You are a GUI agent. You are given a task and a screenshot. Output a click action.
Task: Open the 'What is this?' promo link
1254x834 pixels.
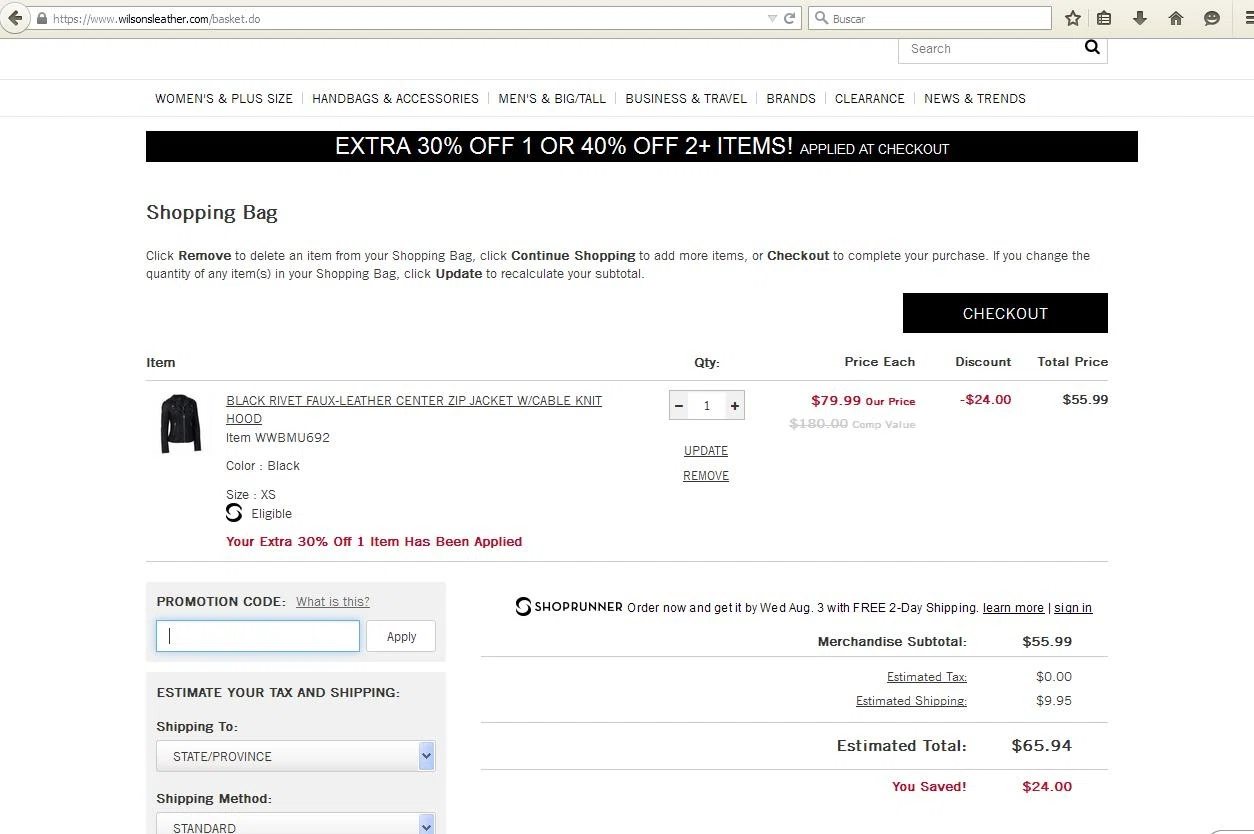pos(333,601)
